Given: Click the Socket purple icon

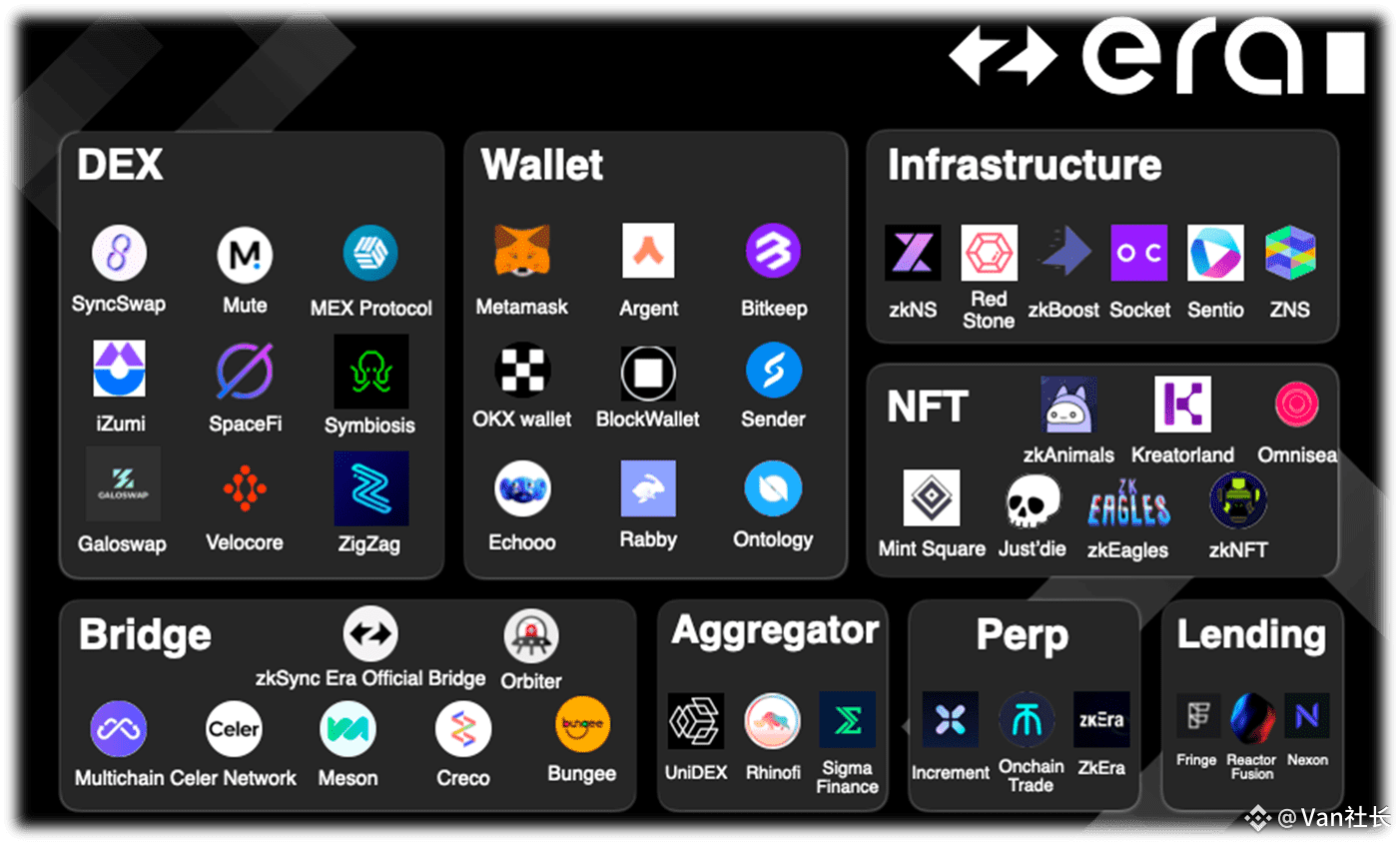Looking at the screenshot, I should pos(1139,252).
